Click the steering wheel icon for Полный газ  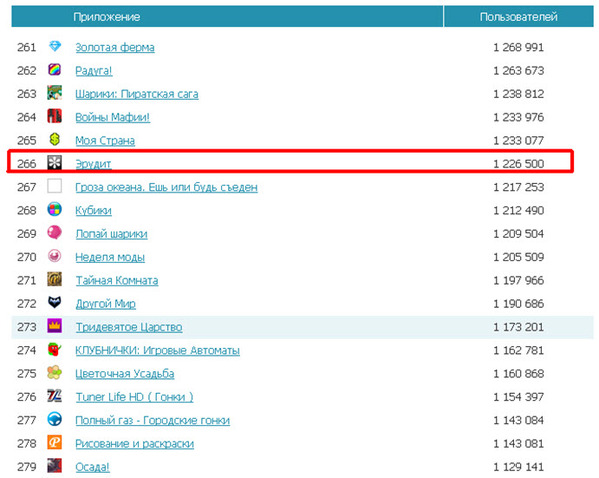point(55,419)
